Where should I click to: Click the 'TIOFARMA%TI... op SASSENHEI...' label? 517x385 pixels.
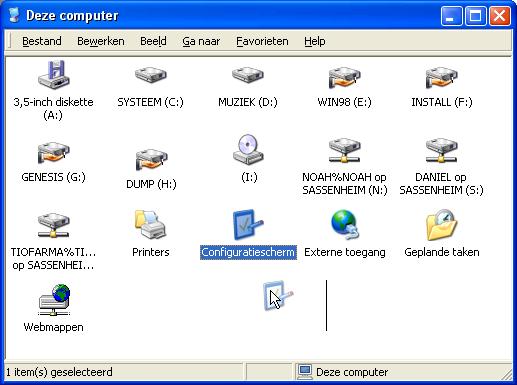tap(53, 259)
